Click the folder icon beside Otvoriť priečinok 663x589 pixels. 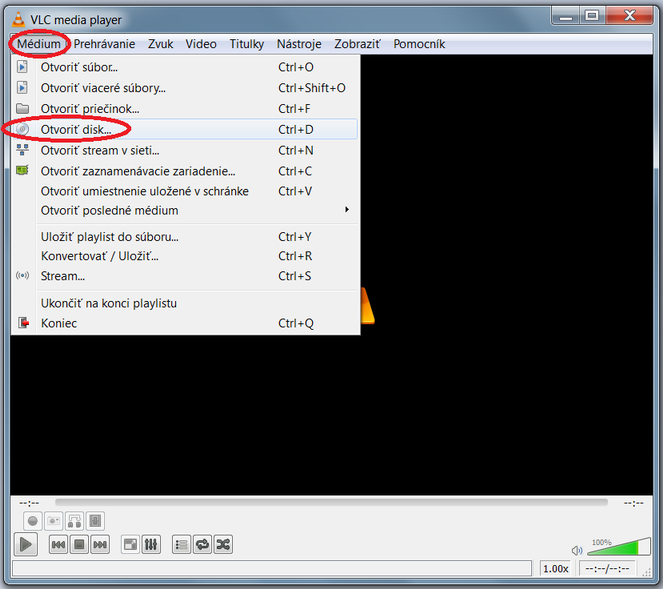[x=22, y=108]
